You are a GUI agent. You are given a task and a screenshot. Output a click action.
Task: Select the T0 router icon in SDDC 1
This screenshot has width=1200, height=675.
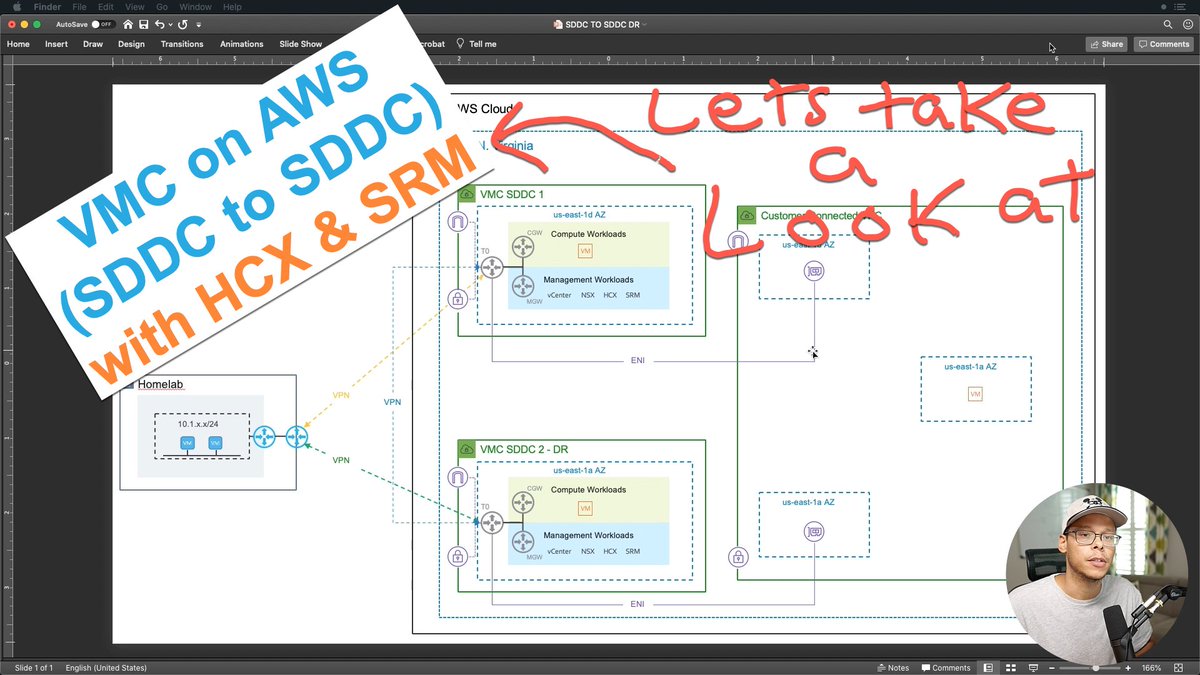[x=491, y=267]
